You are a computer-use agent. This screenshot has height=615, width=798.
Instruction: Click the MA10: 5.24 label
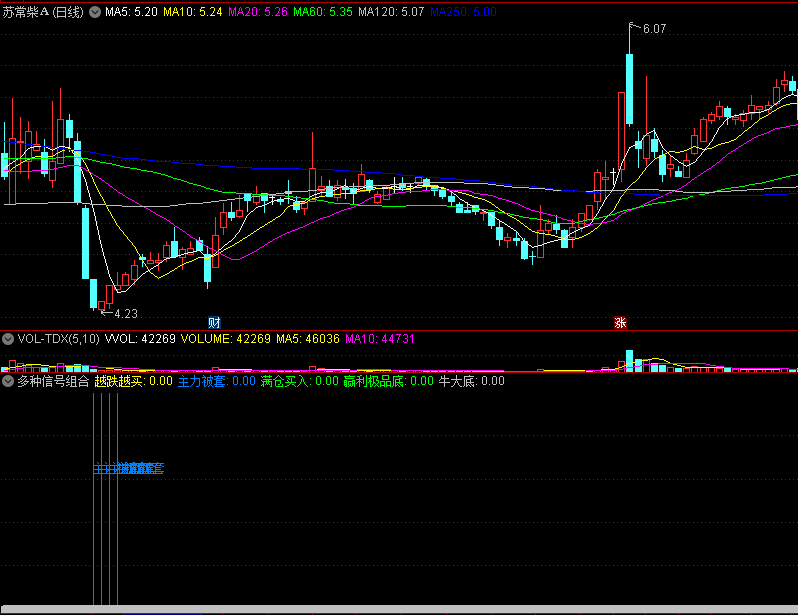tap(192, 12)
